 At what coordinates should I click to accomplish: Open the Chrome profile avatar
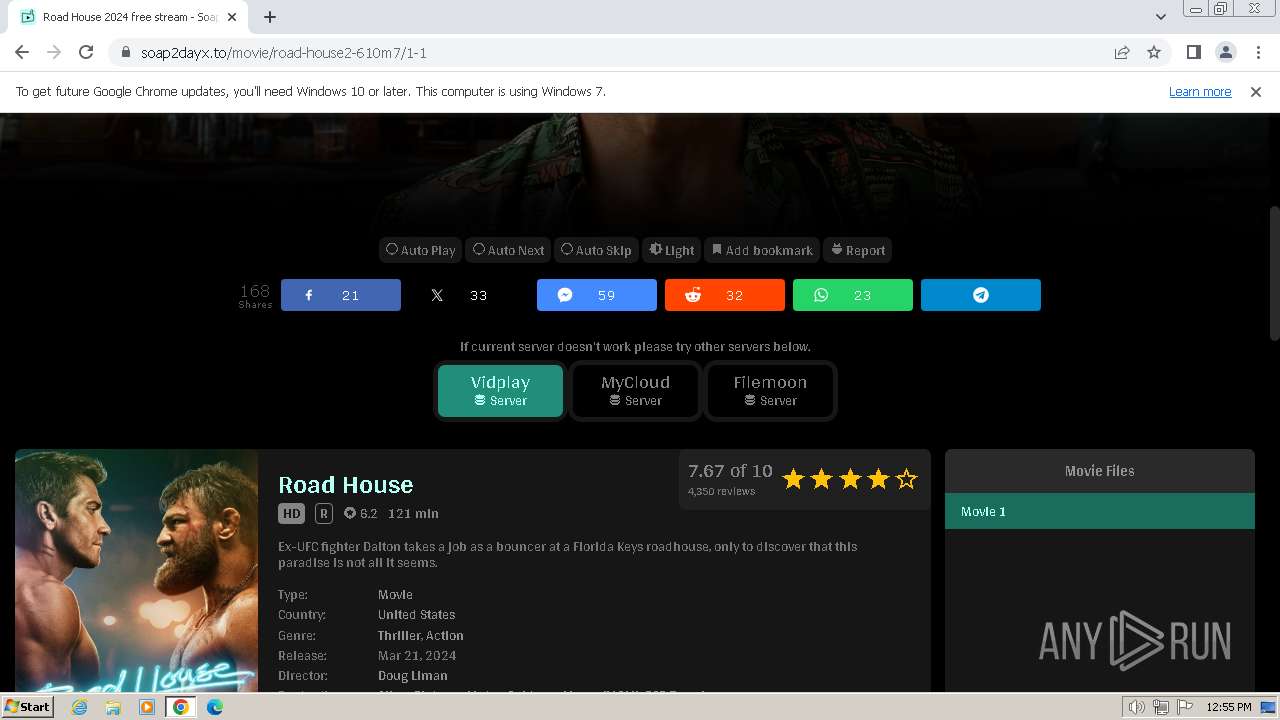click(x=1225, y=52)
